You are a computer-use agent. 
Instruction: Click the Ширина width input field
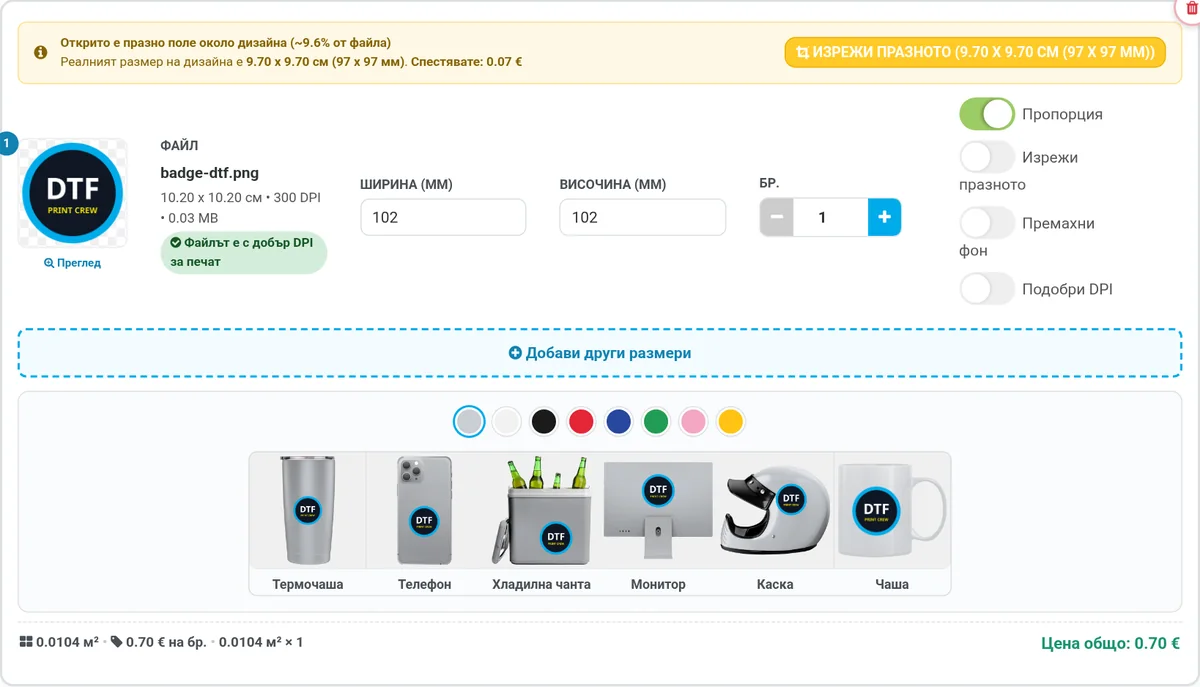(x=443, y=217)
